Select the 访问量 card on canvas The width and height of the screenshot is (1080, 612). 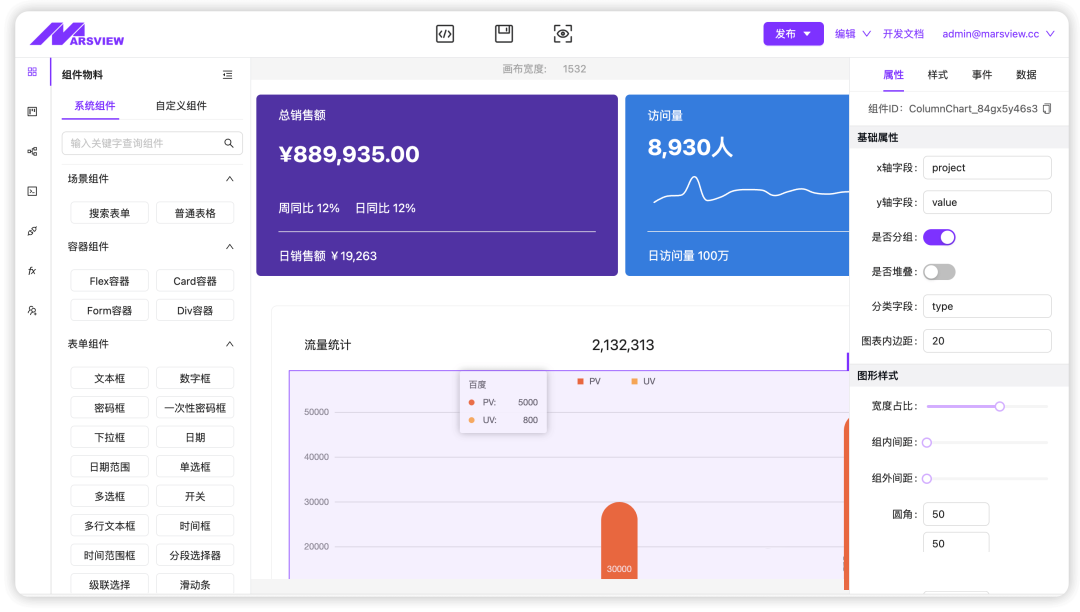coord(737,185)
